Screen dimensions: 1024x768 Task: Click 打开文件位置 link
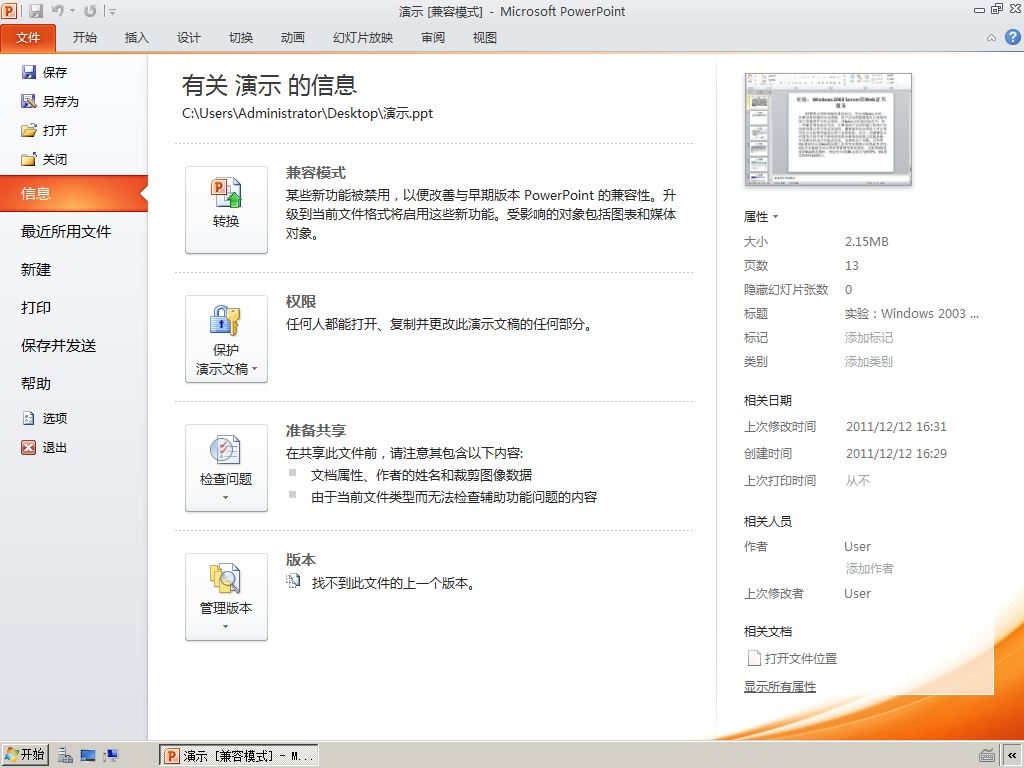(x=793, y=658)
